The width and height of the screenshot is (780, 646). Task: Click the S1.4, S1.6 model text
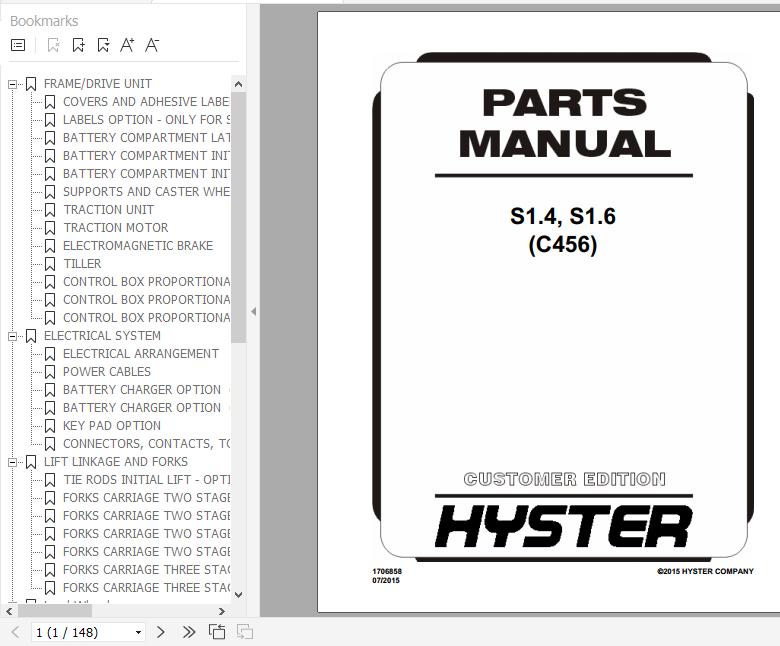click(563, 216)
